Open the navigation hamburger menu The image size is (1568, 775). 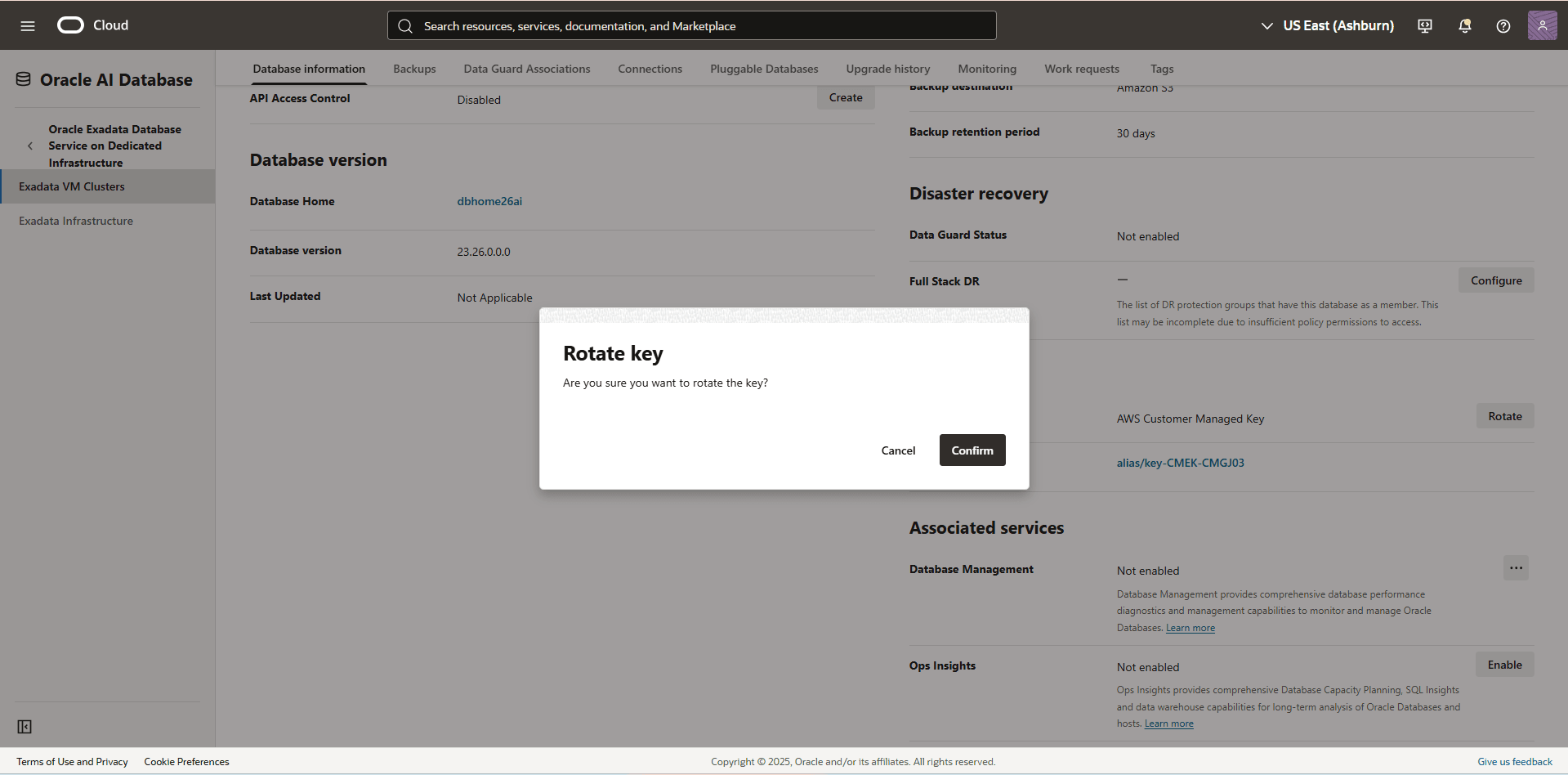[x=27, y=25]
